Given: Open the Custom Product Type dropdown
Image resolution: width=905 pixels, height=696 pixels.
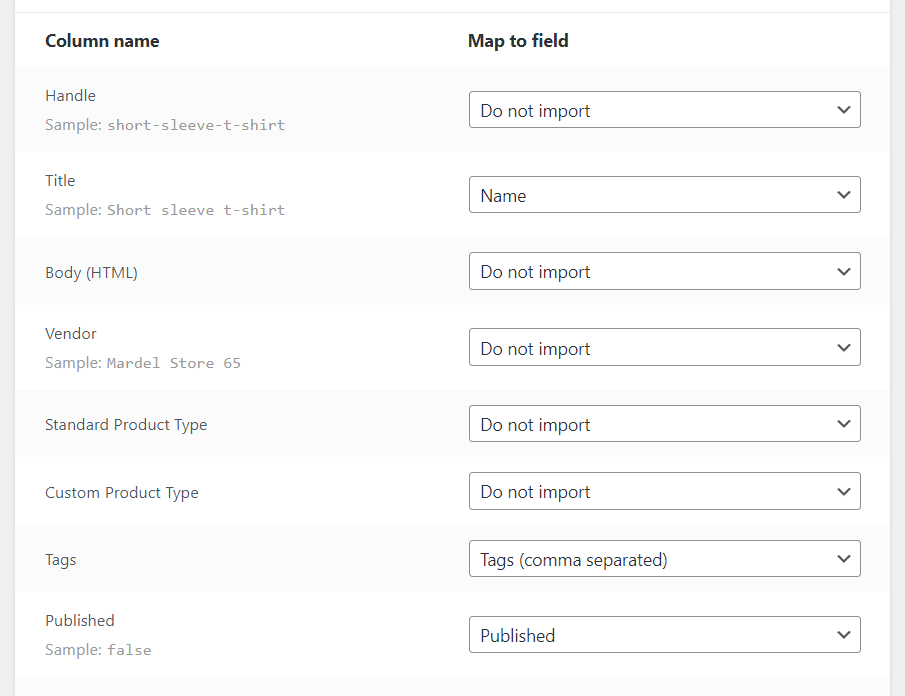Looking at the screenshot, I should pos(665,491).
